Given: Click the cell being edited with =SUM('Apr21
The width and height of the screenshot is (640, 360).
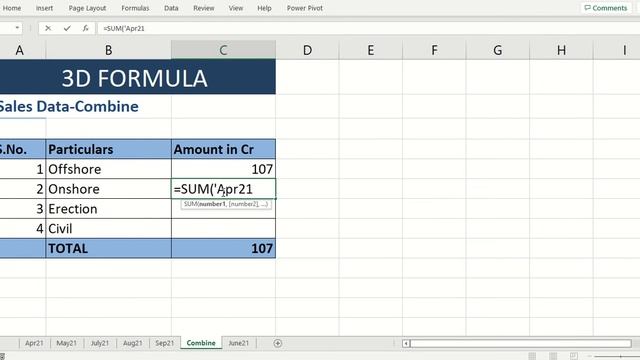Looking at the screenshot, I should tap(223, 189).
